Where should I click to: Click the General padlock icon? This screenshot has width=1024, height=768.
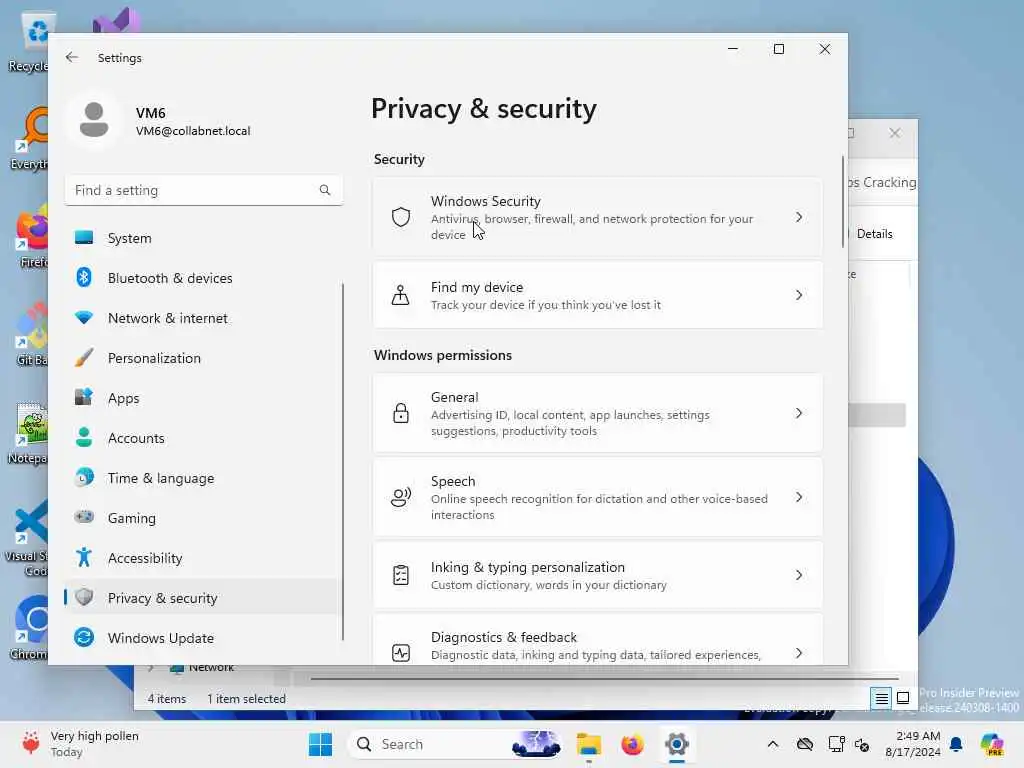(401, 413)
